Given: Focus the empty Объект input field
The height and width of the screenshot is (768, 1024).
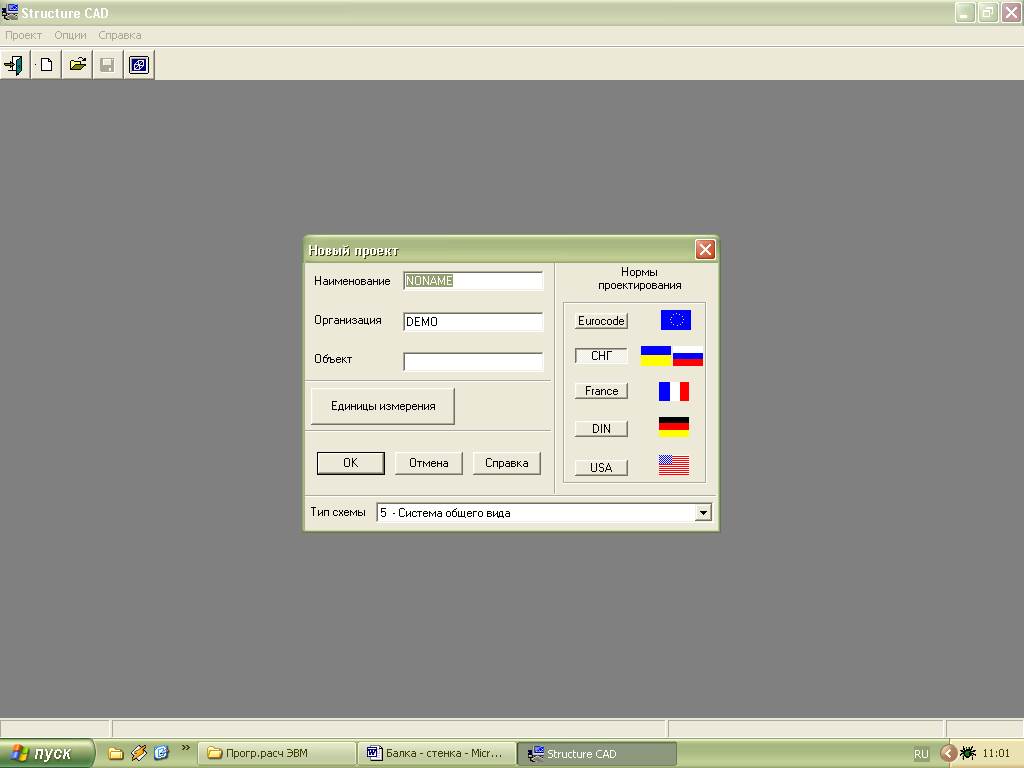Looking at the screenshot, I should [473, 361].
